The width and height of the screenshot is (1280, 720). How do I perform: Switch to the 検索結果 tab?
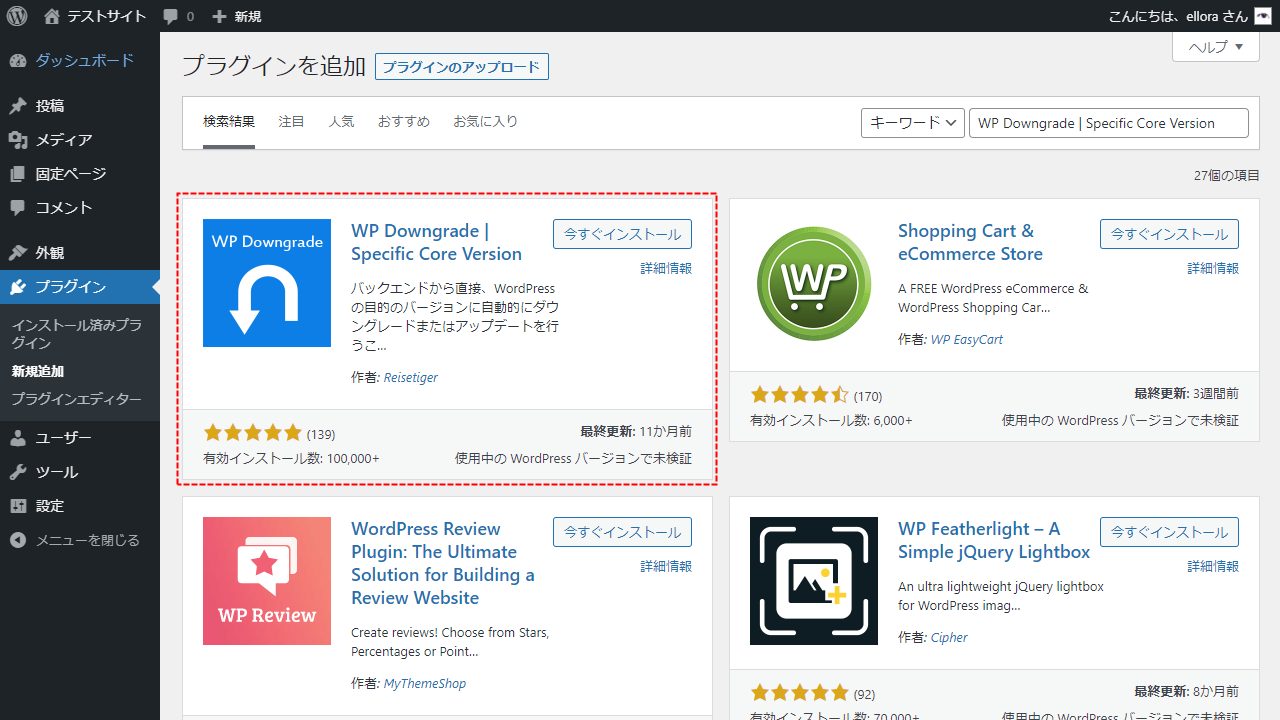(x=229, y=122)
